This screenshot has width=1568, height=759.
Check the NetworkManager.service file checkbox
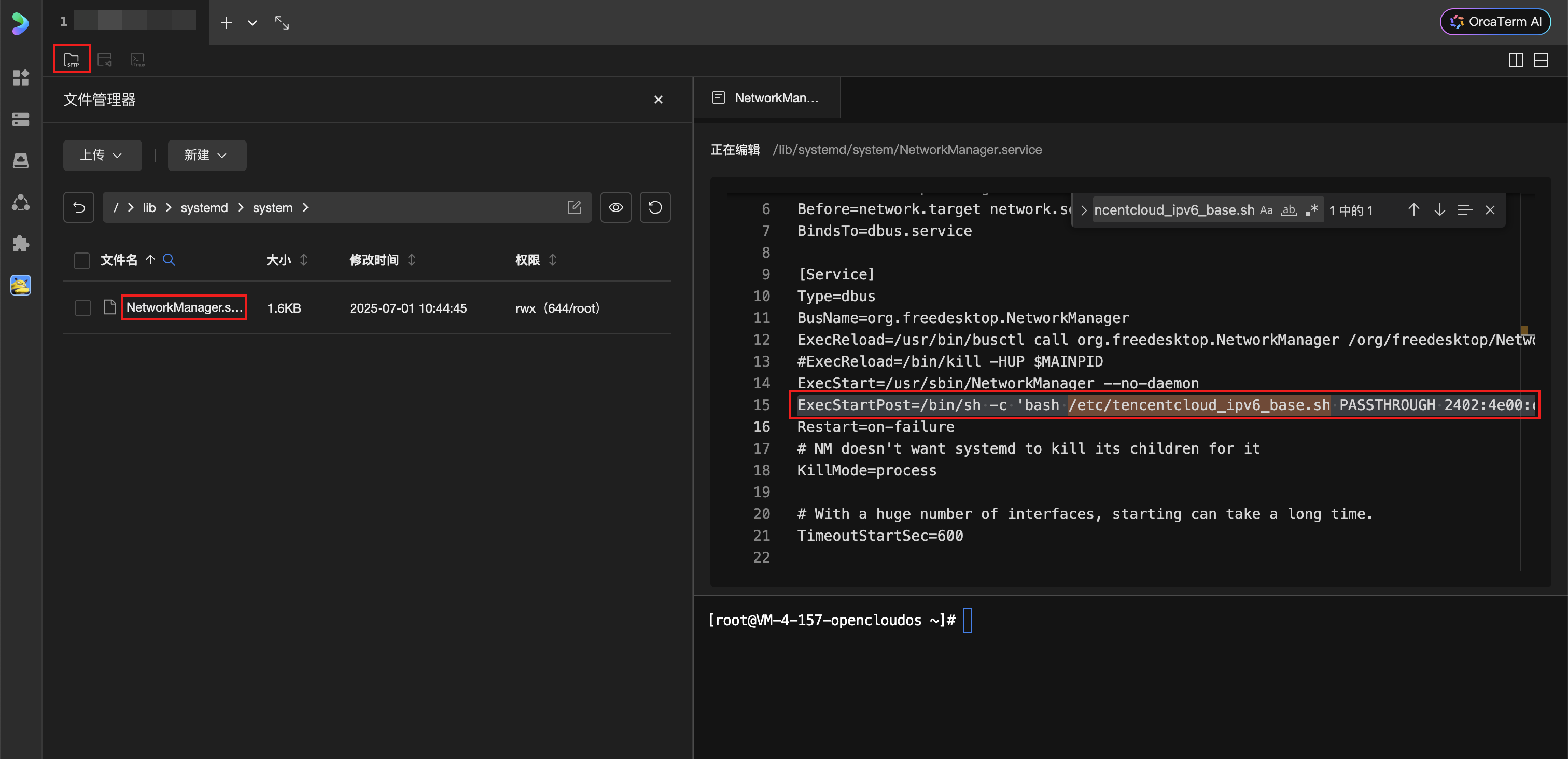pos(83,308)
